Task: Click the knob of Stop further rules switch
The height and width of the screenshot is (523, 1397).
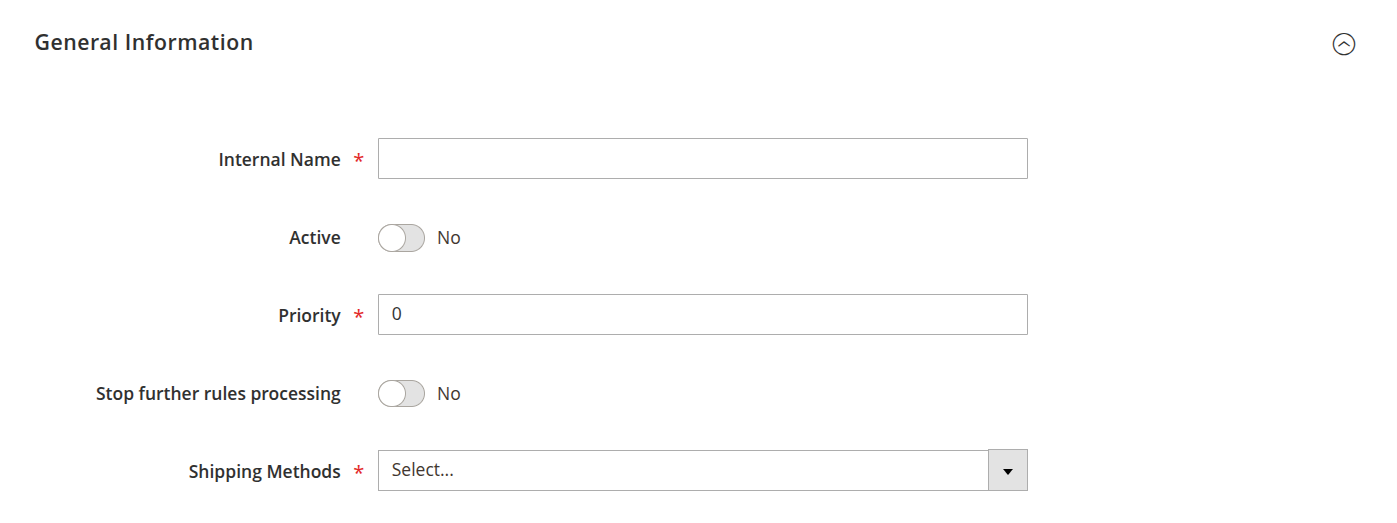Action: click(392, 394)
